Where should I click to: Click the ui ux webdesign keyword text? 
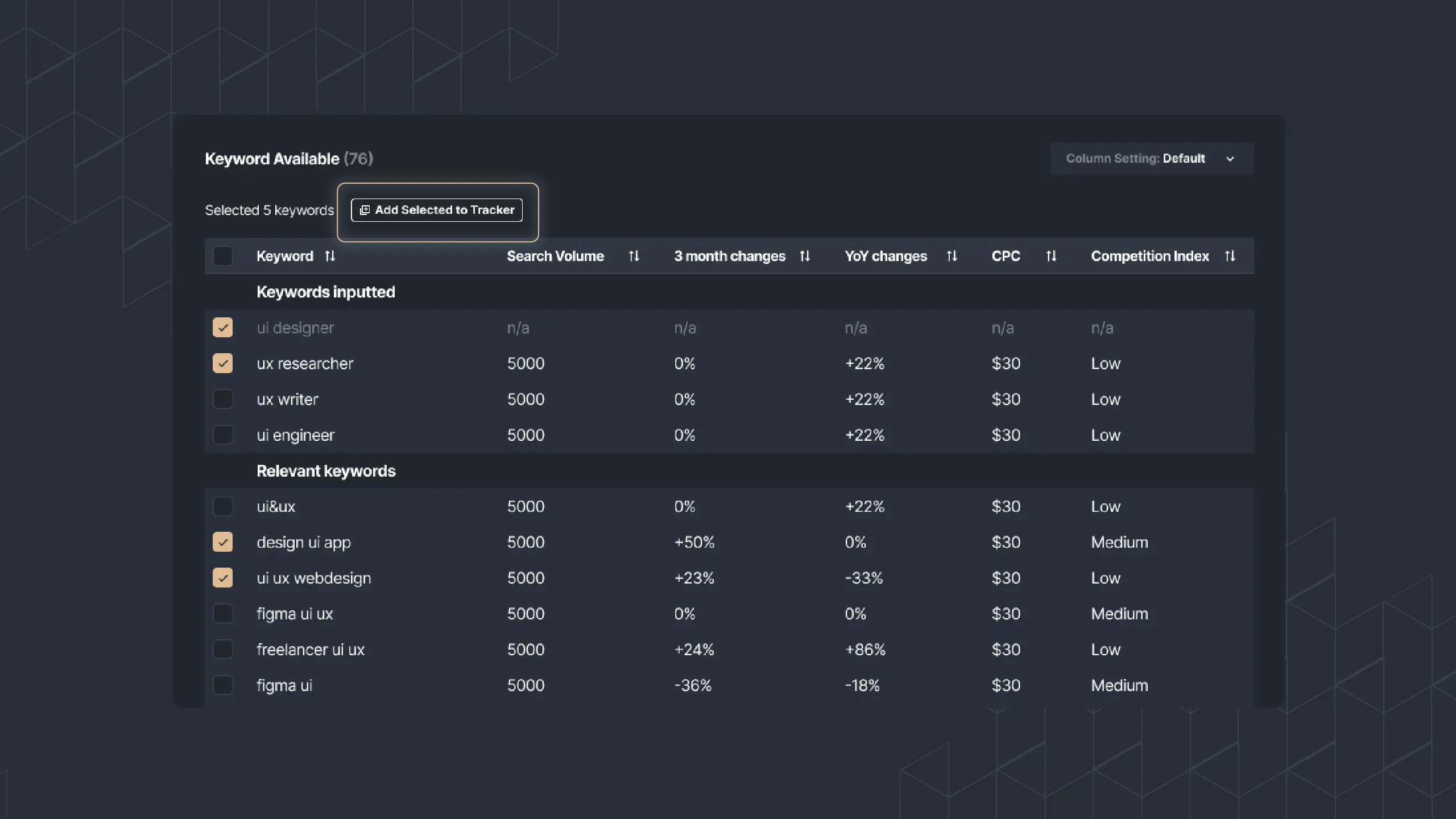[314, 578]
